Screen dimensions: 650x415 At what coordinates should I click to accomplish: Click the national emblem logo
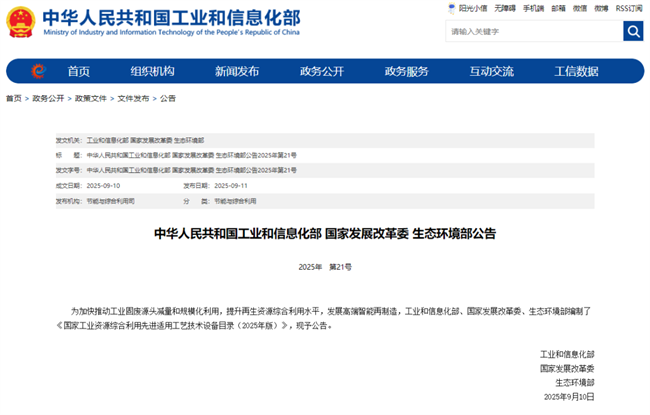point(20,22)
